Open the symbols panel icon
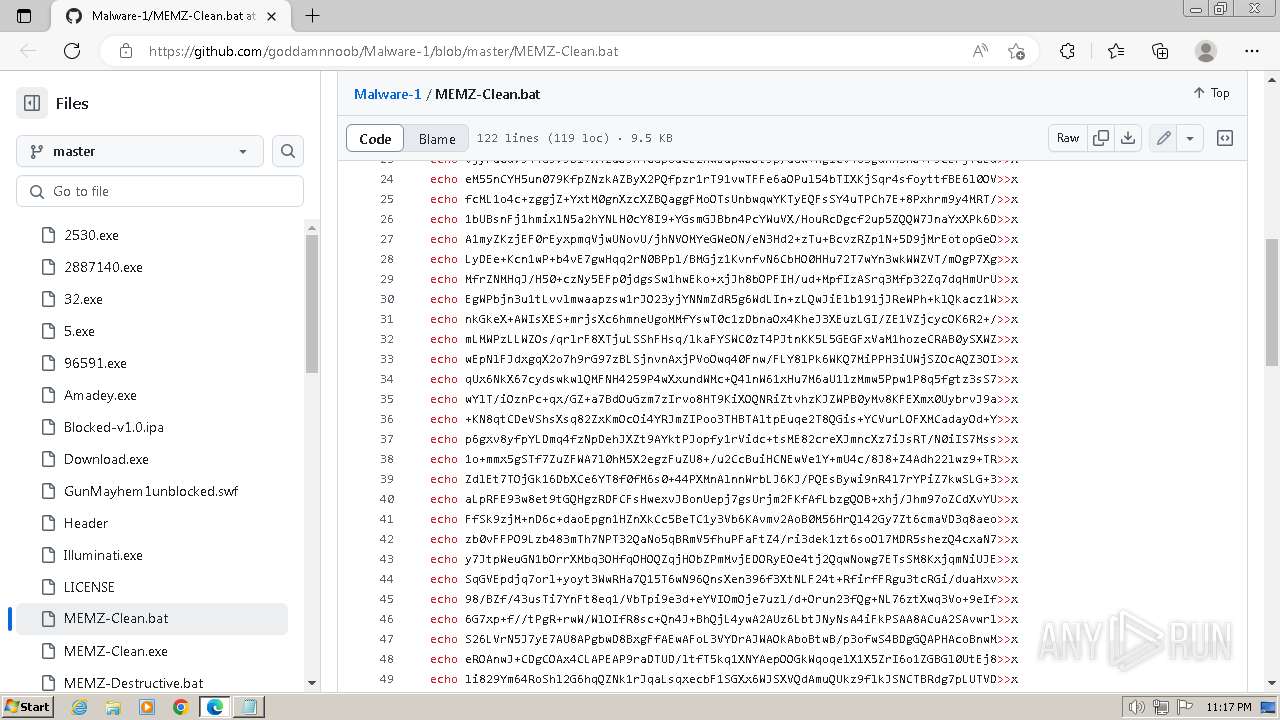The height and width of the screenshot is (720, 1280). tap(1225, 138)
